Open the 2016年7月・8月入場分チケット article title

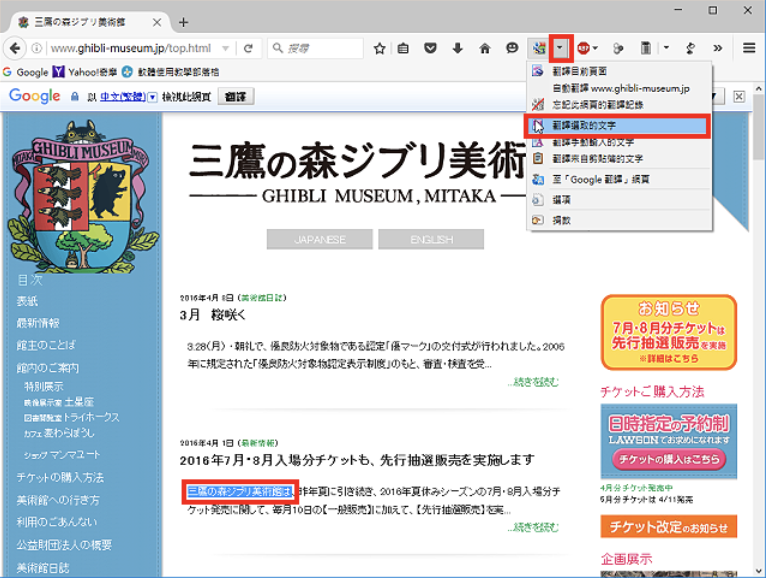point(357,460)
